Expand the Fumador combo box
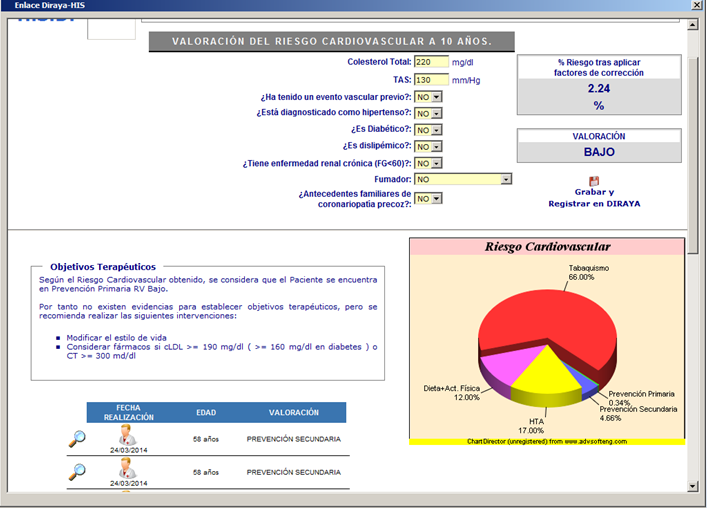This screenshot has width=707, height=508. 506,179
